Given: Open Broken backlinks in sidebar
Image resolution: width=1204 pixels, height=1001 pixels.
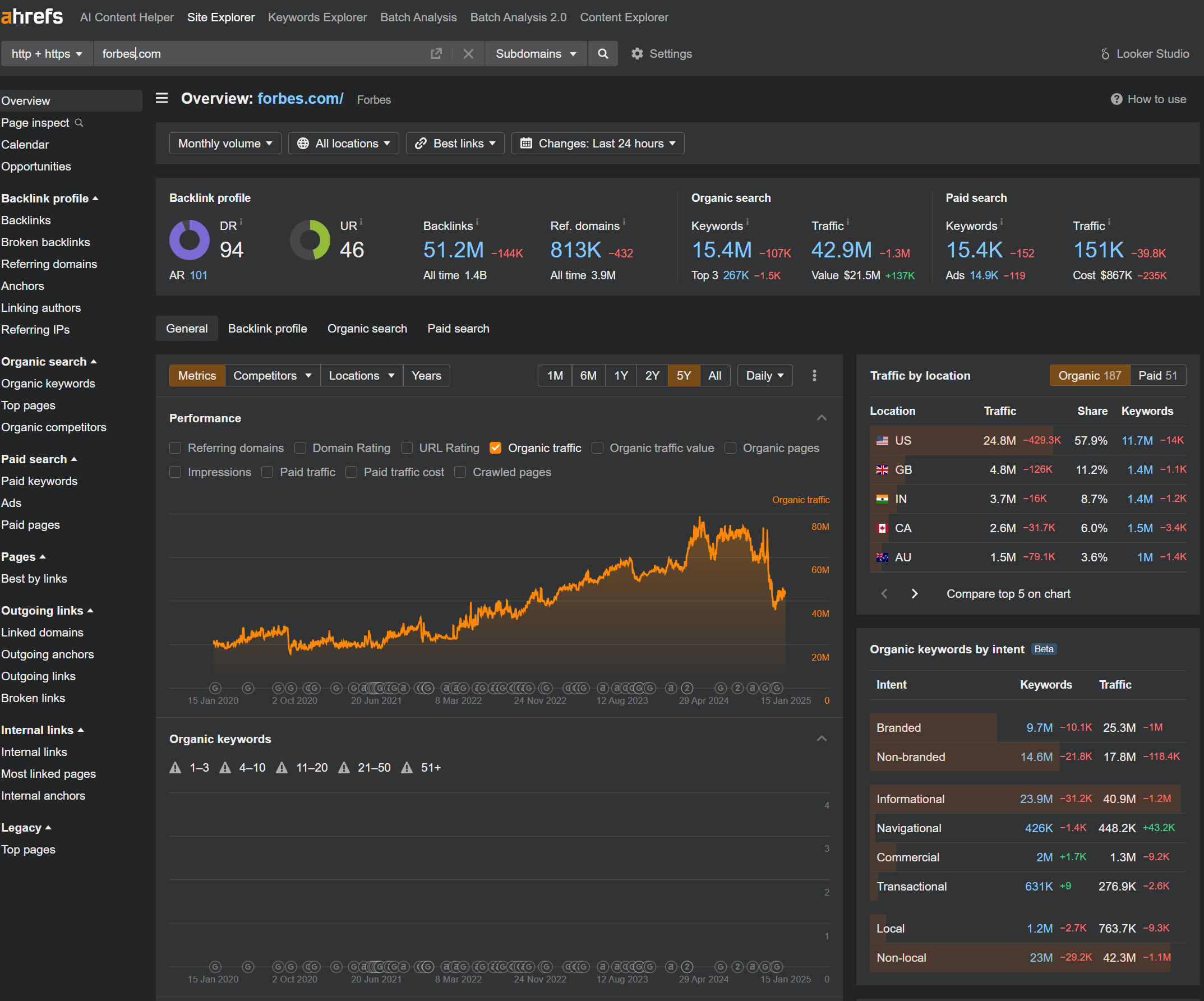Looking at the screenshot, I should coord(45,242).
